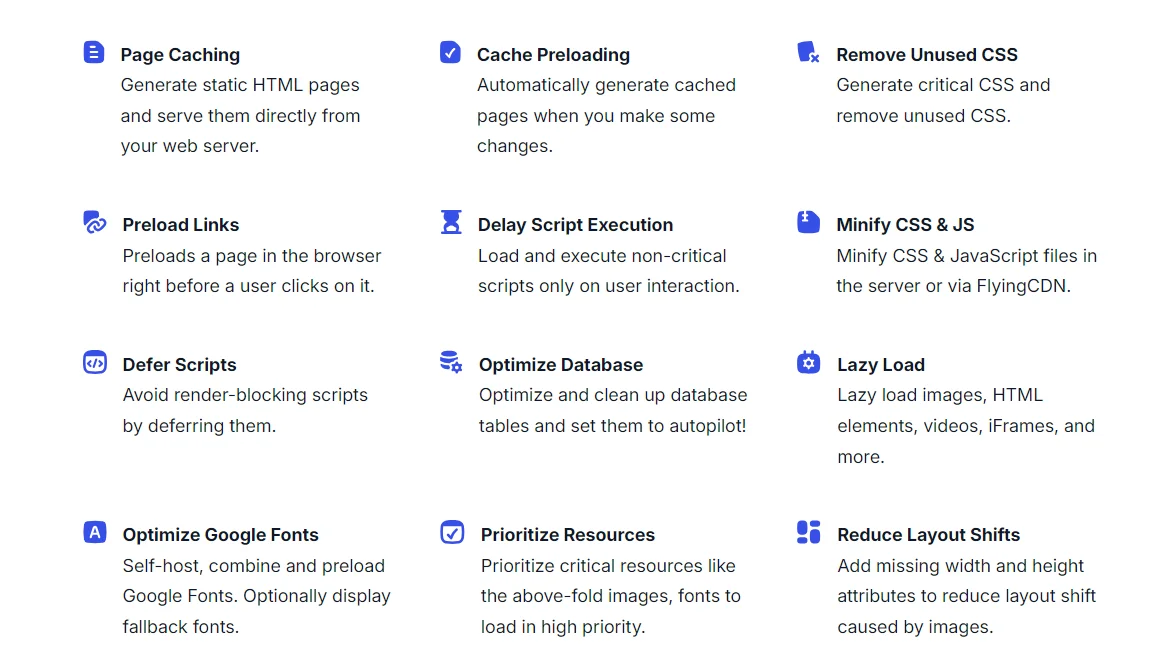Select the Page Caching heading
The image size is (1163, 672).
click(180, 55)
